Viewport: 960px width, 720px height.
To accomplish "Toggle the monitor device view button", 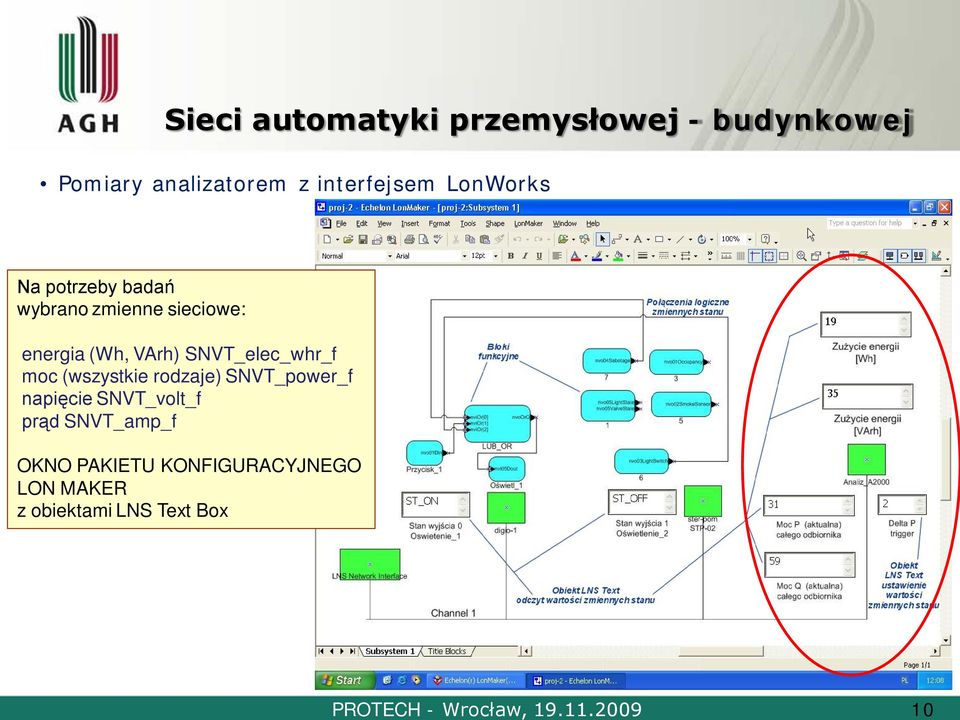I will [890, 256].
